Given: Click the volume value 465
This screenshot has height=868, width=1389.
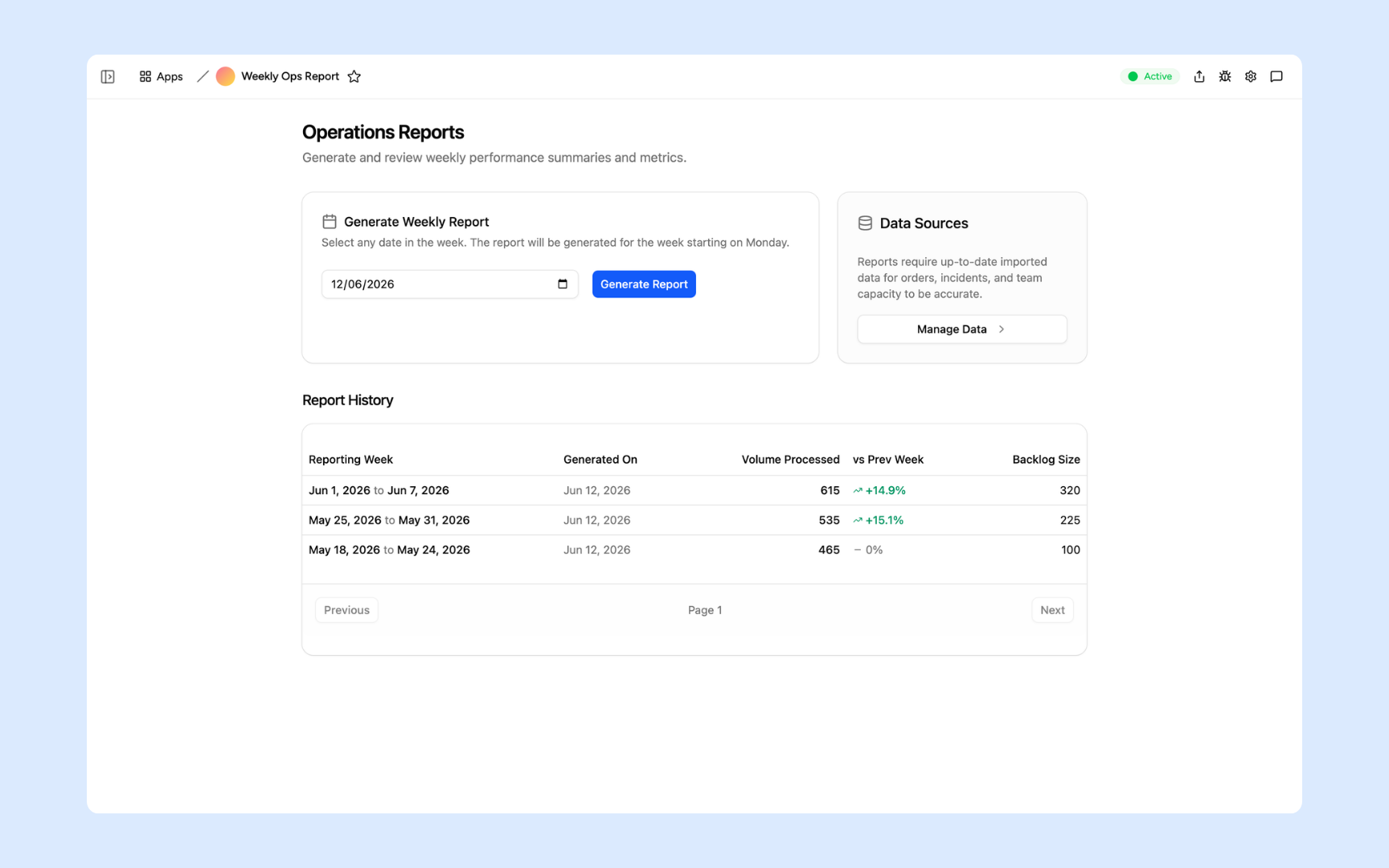Looking at the screenshot, I should tap(829, 550).
